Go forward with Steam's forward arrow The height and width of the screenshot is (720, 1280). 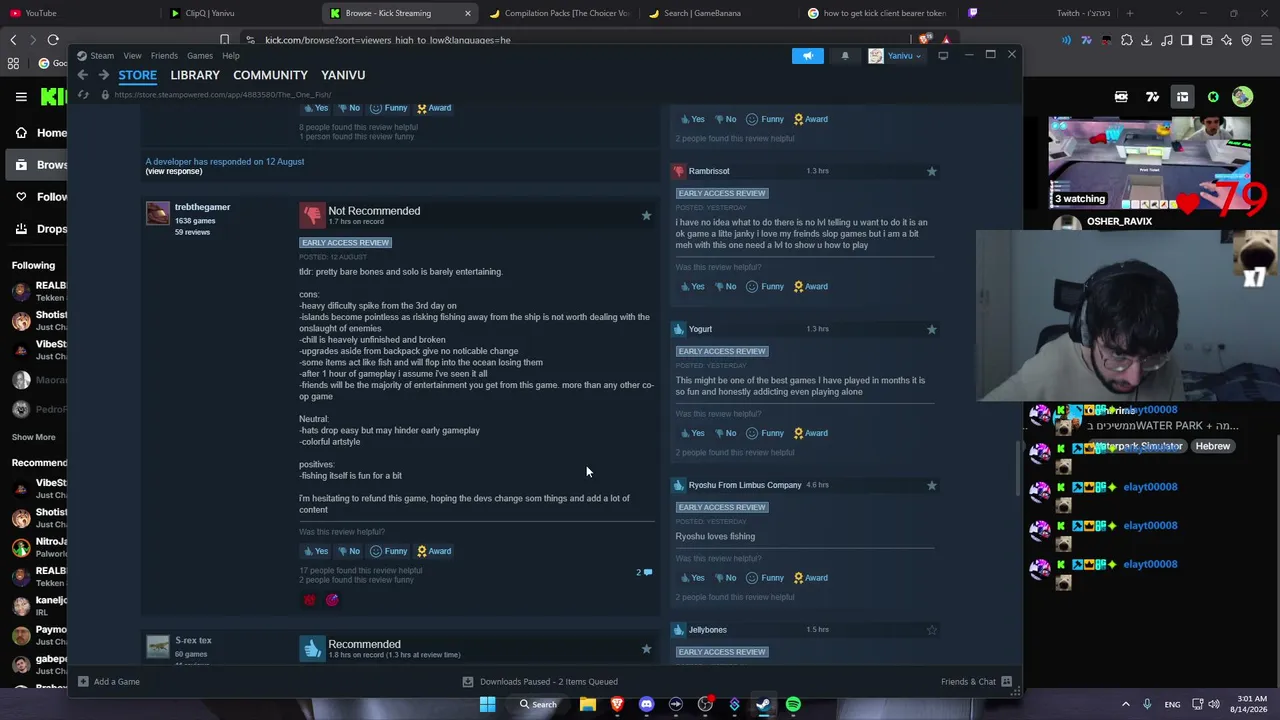[103, 75]
